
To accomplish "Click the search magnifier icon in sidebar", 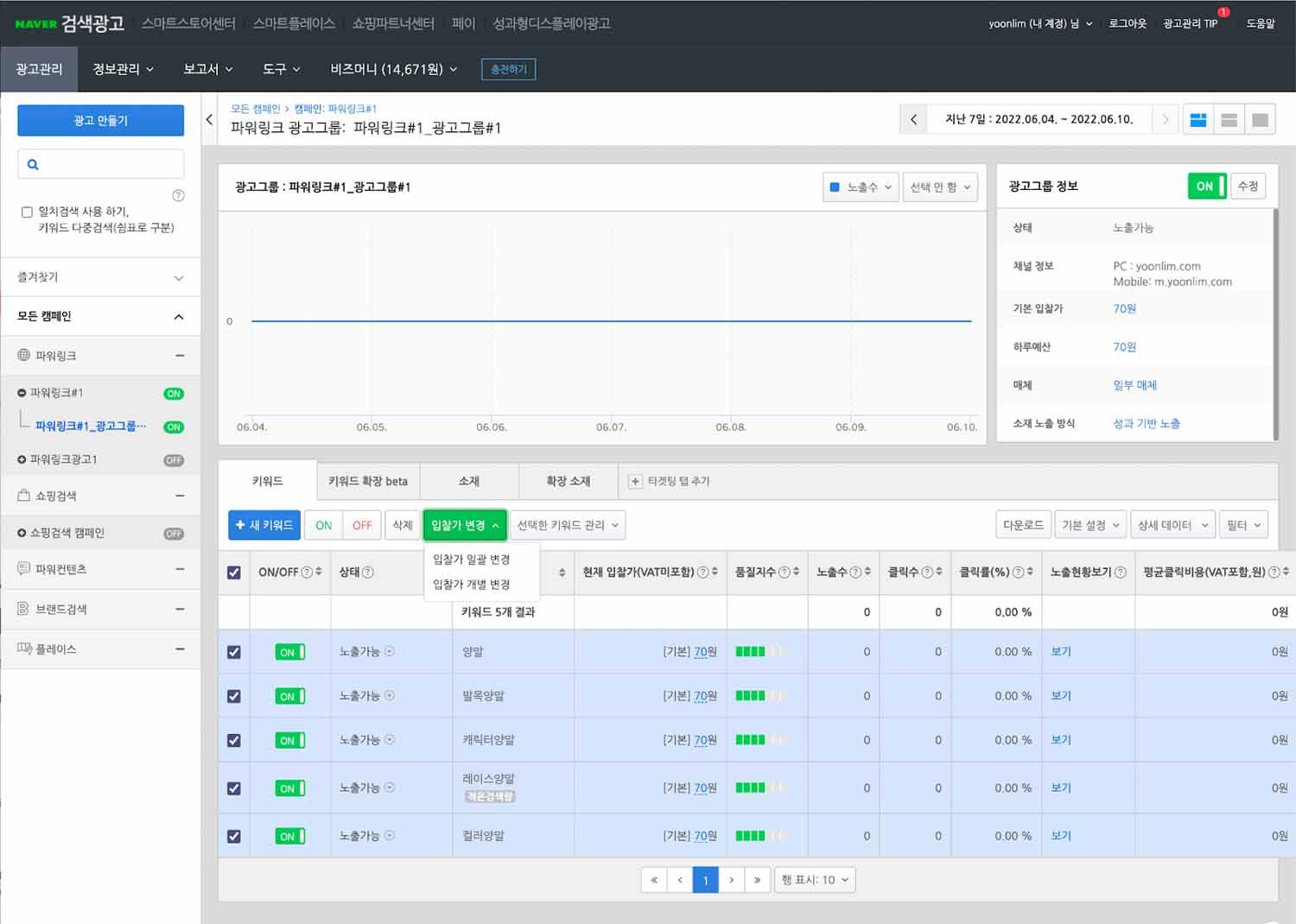I will click(33, 164).
